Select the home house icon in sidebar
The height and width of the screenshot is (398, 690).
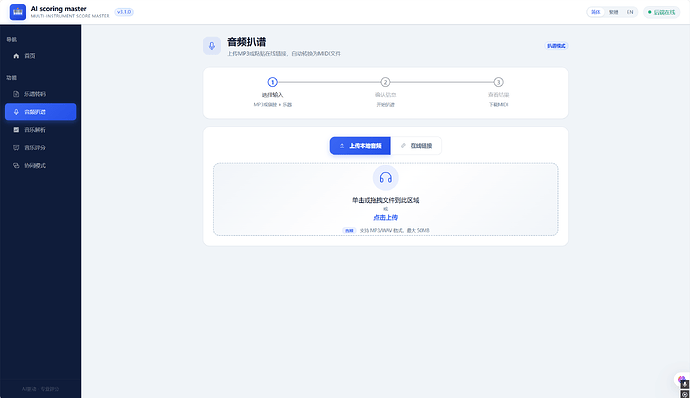16,56
